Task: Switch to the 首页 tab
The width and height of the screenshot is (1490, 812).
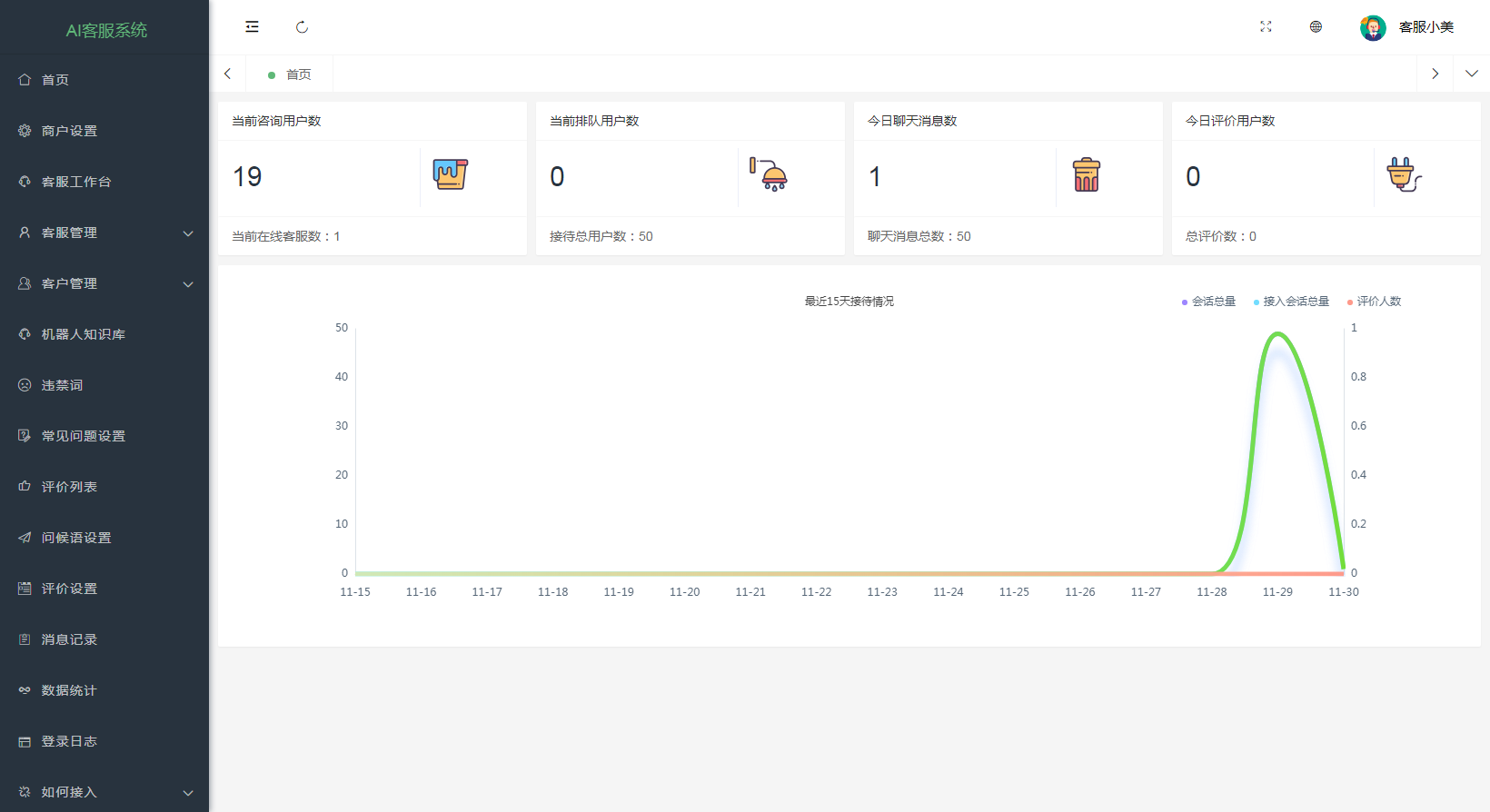Action: pyautogui.click(x=298, y=74)
